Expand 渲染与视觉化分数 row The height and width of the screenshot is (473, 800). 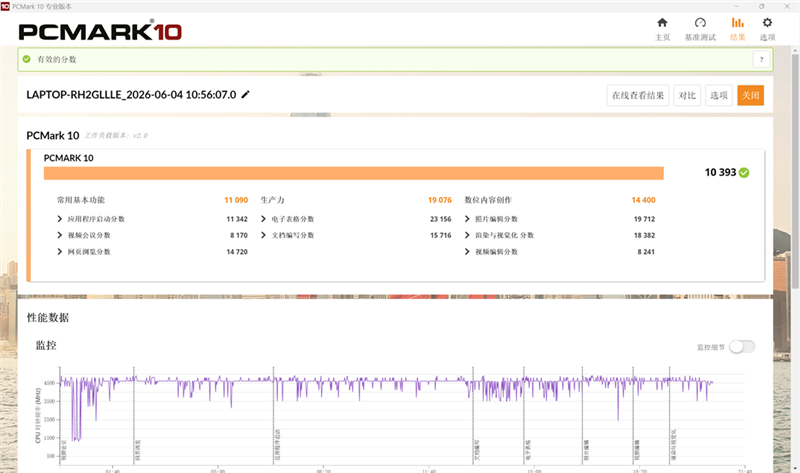[x=467, y=235]
